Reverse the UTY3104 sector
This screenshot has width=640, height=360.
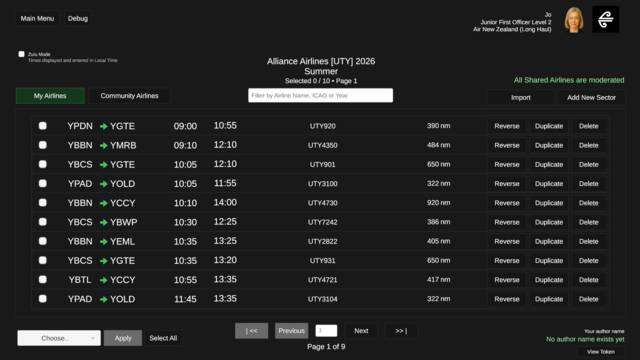(507, 299)
